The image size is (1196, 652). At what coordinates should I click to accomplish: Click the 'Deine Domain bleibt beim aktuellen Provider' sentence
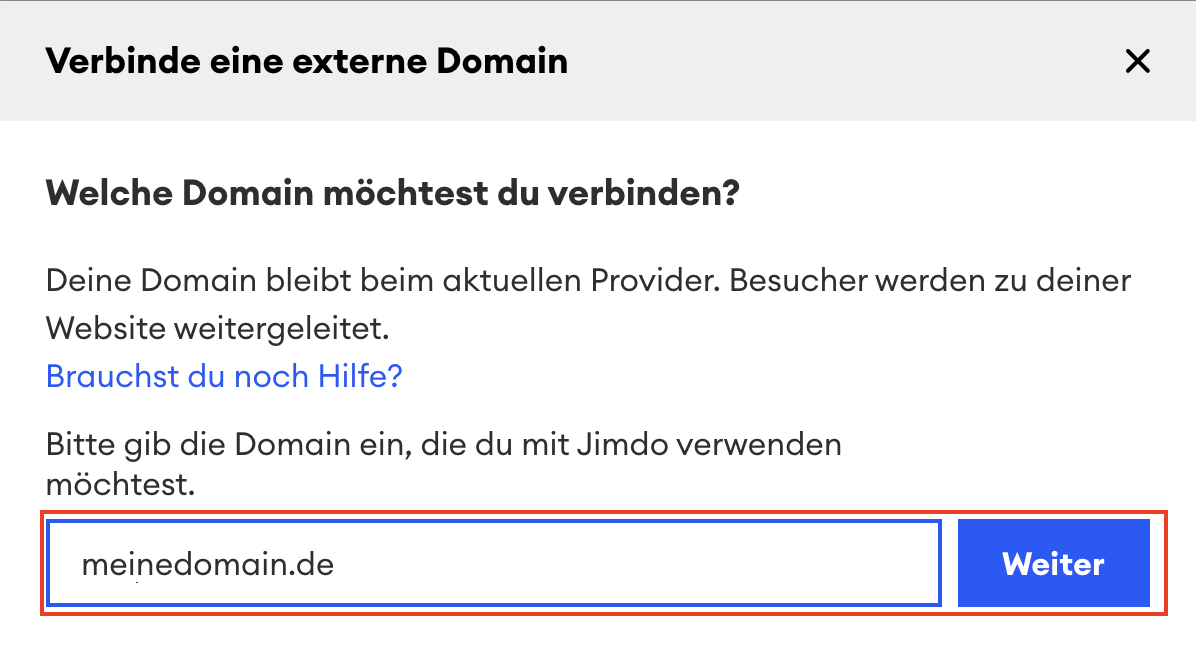pos(380,280)
